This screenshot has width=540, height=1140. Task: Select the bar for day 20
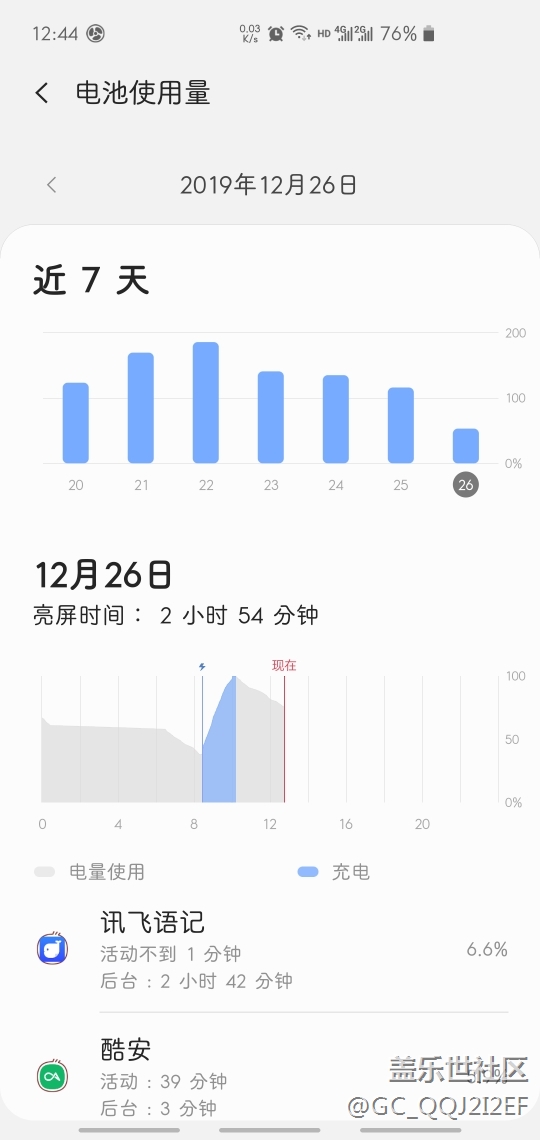[76, 422]
